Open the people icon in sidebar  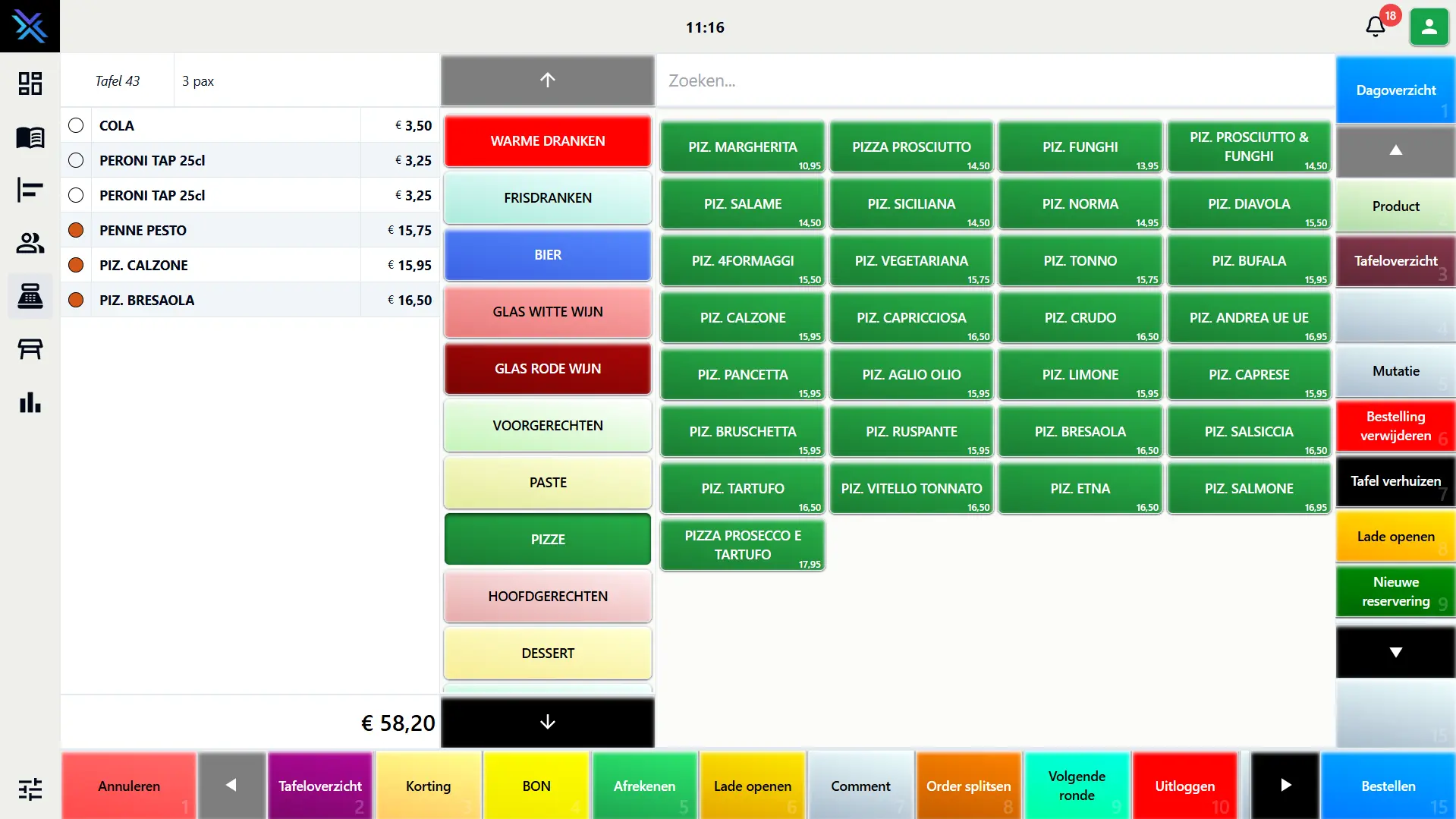point(30,243)
